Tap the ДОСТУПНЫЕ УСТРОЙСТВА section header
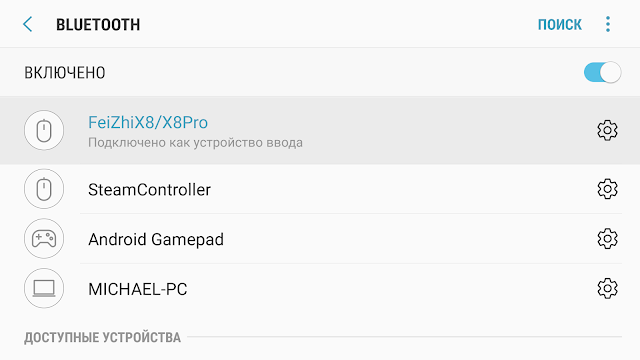This screenshot has height=360, width=640. pos(102,338)
